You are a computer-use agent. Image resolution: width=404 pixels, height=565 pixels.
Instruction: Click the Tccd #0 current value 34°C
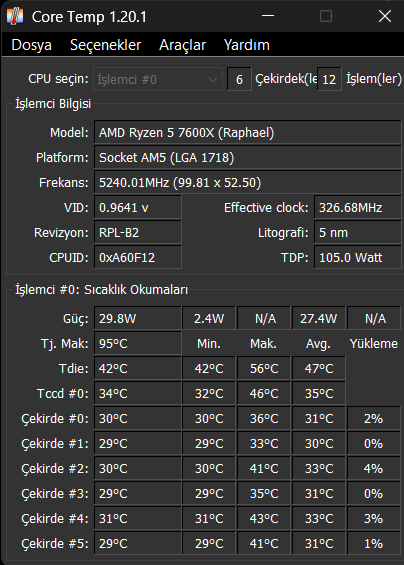[x=138, y=393]
